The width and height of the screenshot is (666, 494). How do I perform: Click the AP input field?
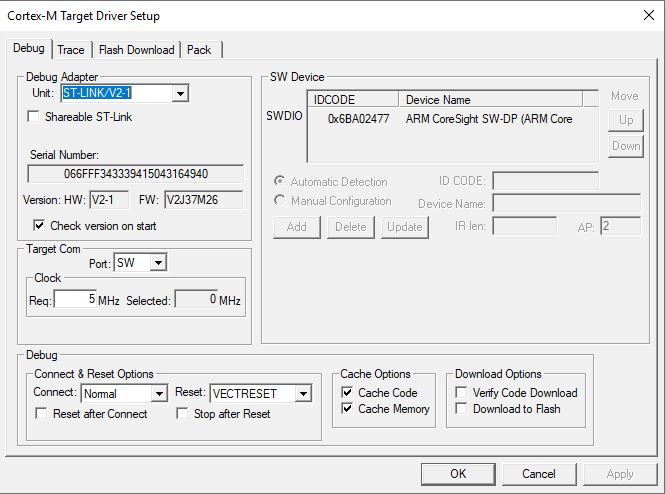click(x=620, y=226)
